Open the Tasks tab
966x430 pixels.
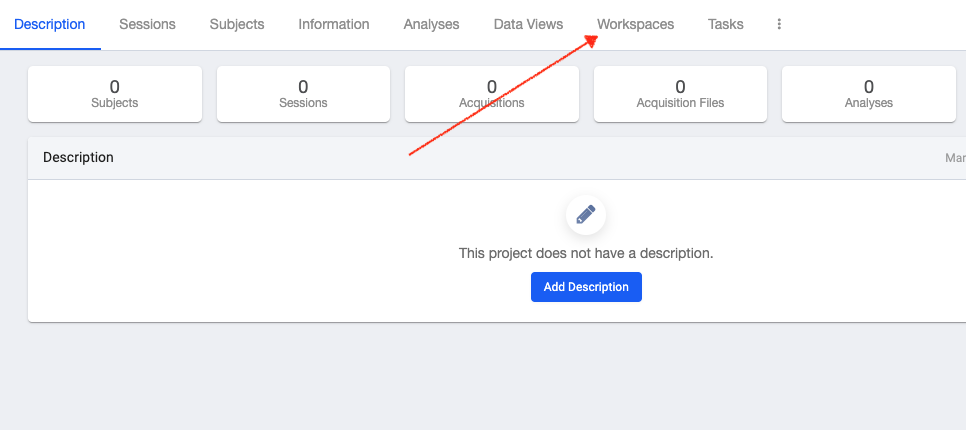coord(725,24)
